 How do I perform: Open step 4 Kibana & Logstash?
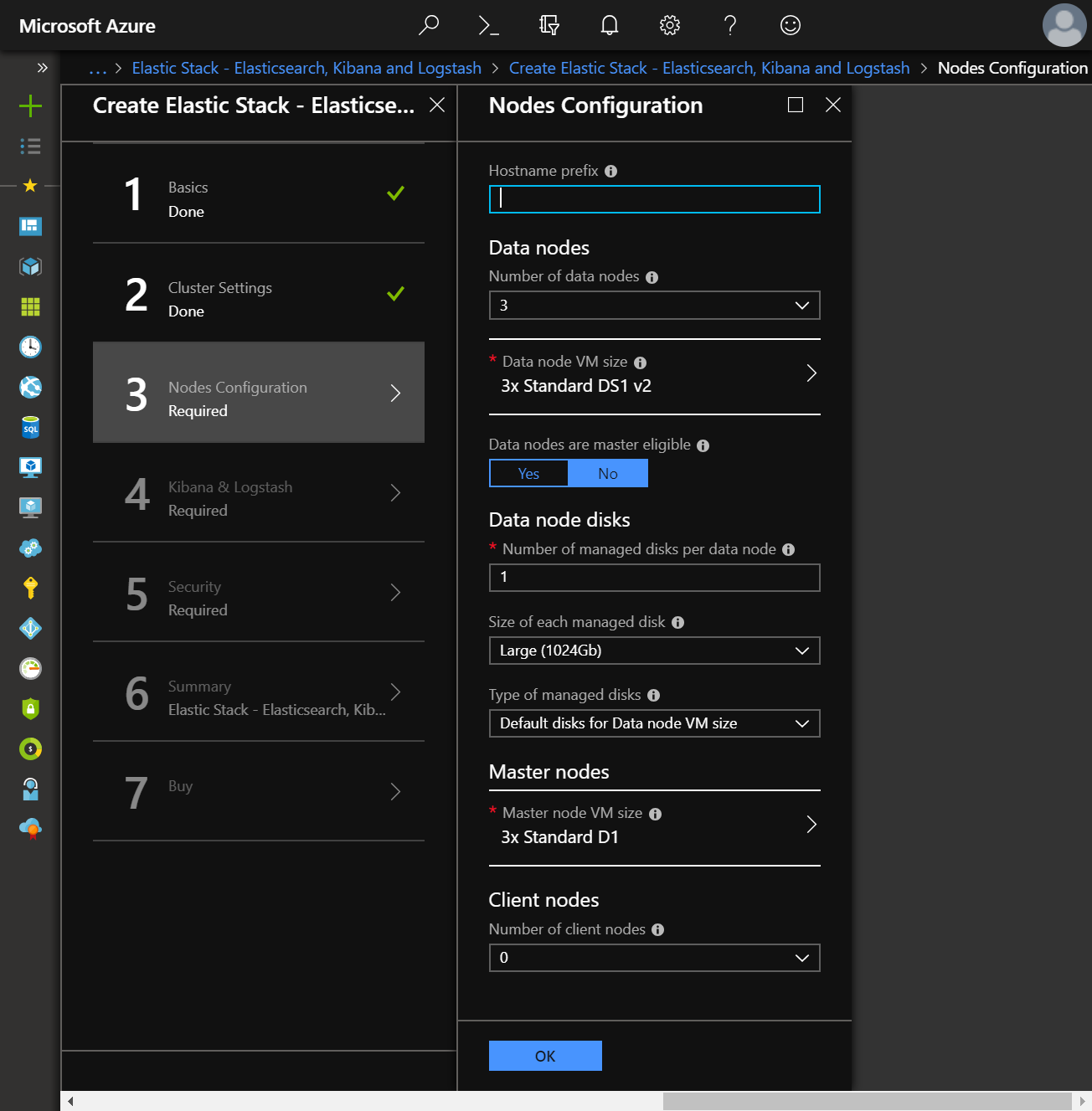pos(259,498)
